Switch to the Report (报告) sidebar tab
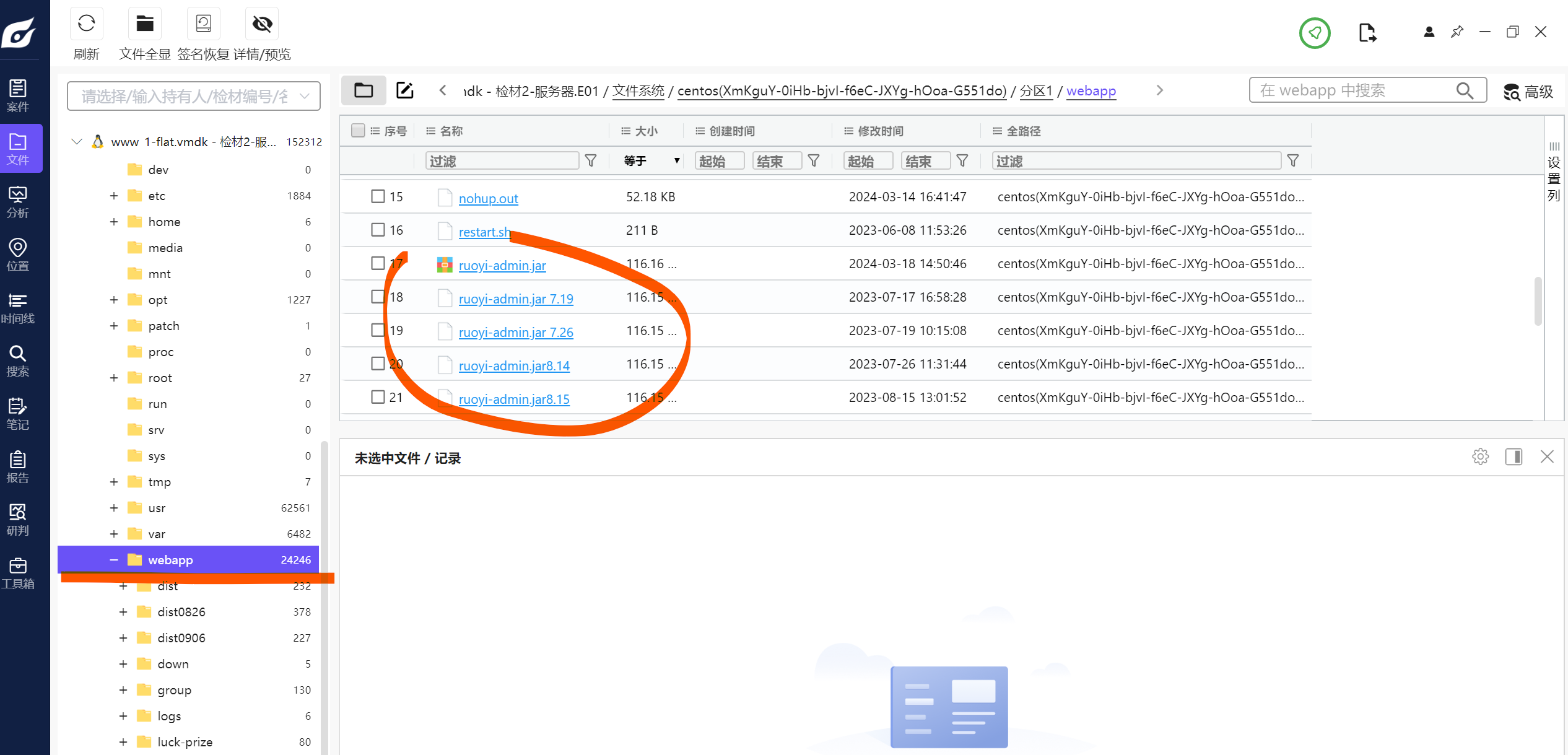The height and width of the screenshot is (755, 1568). [18, 467]
